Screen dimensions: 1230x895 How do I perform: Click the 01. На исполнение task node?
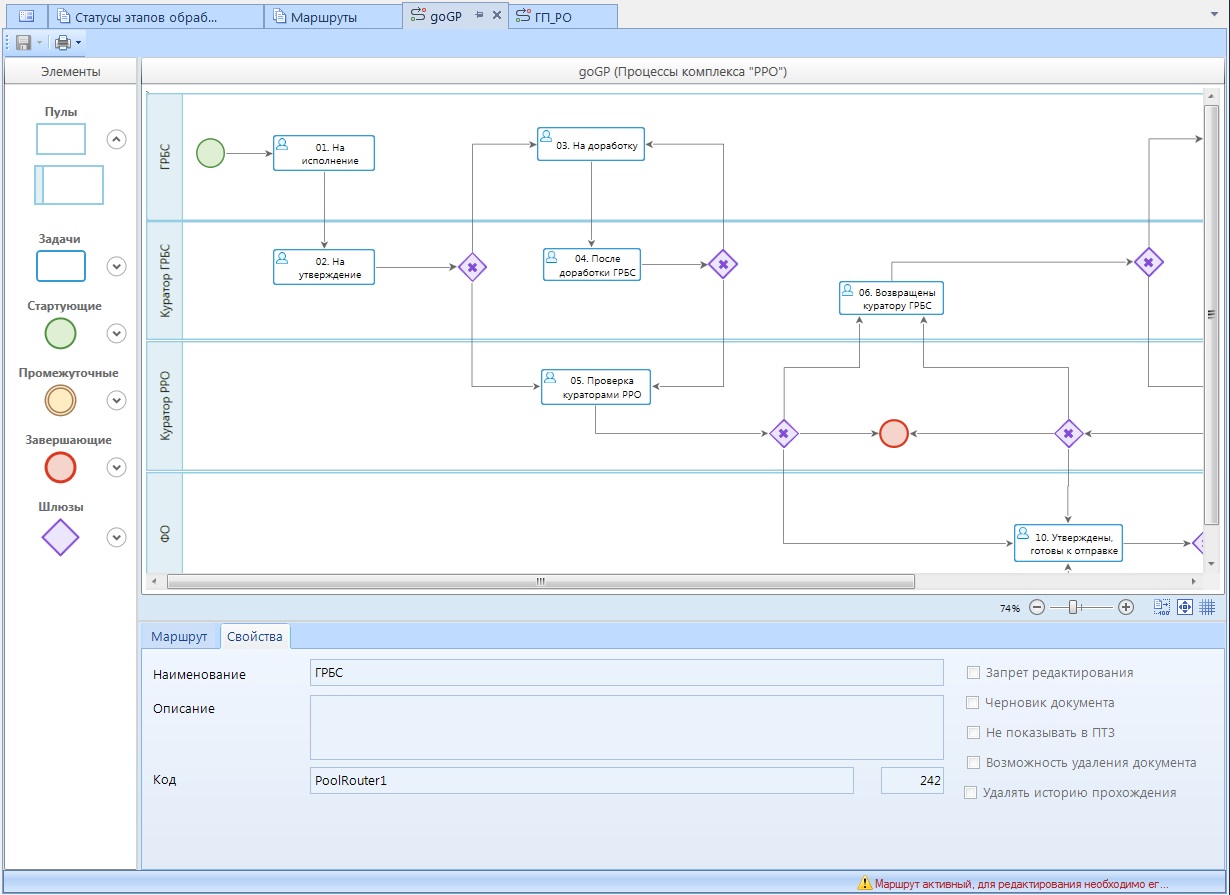pos(324,153)
